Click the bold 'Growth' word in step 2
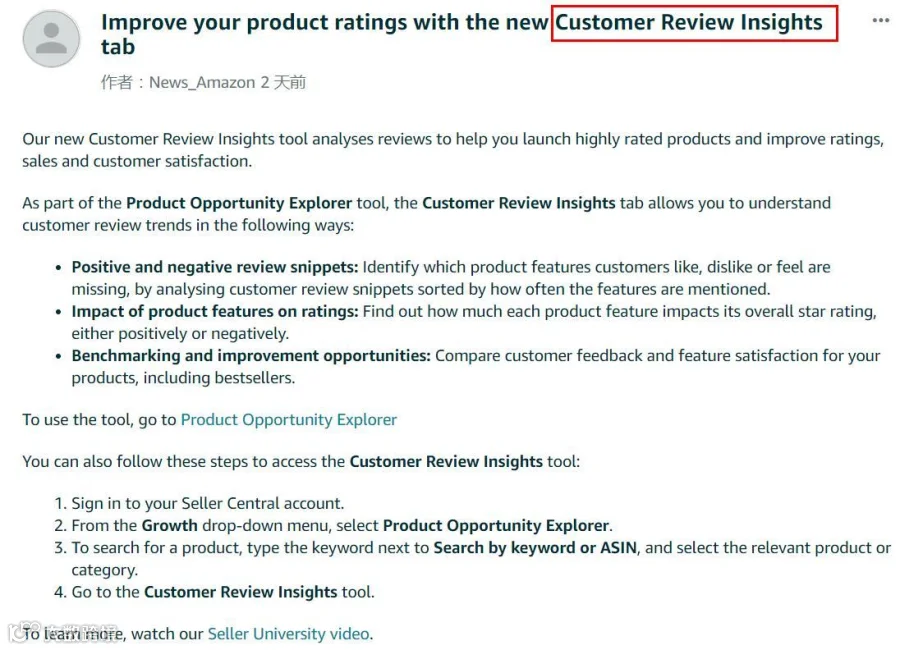The height and width of the screenshot is (650, 900). pos(169,526)
